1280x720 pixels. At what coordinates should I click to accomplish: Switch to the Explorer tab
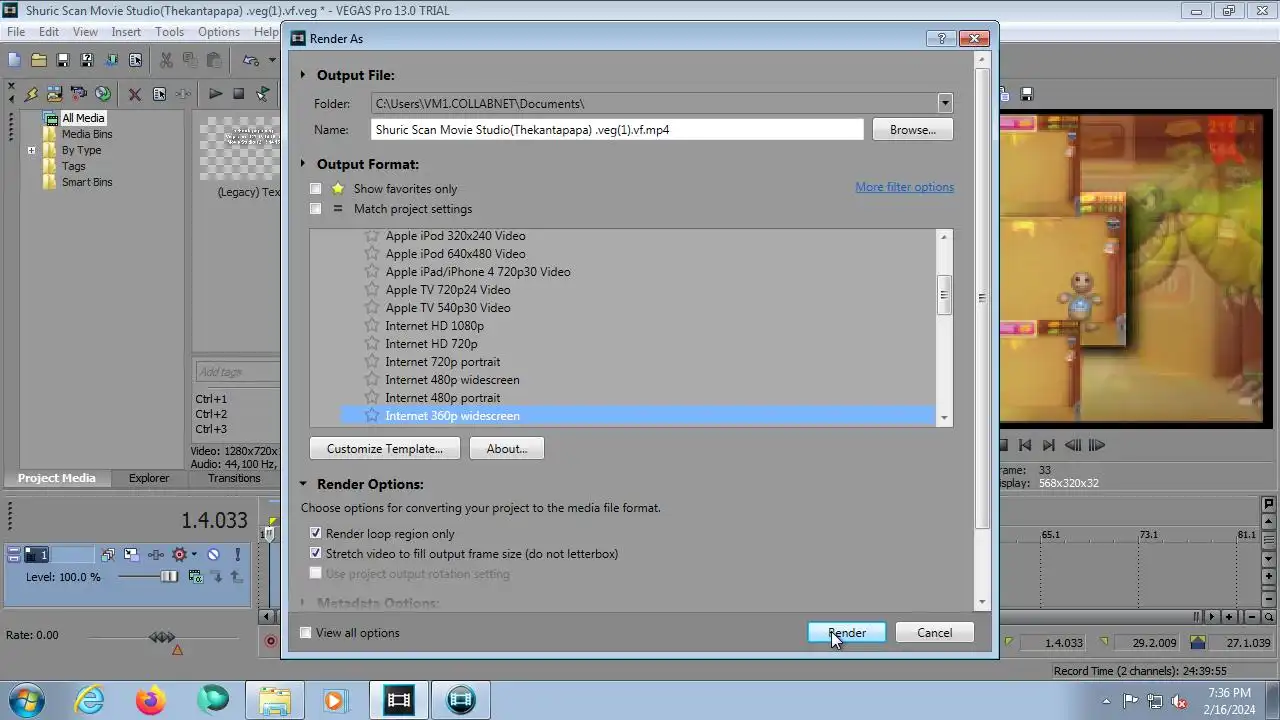[x=149, y=478]
